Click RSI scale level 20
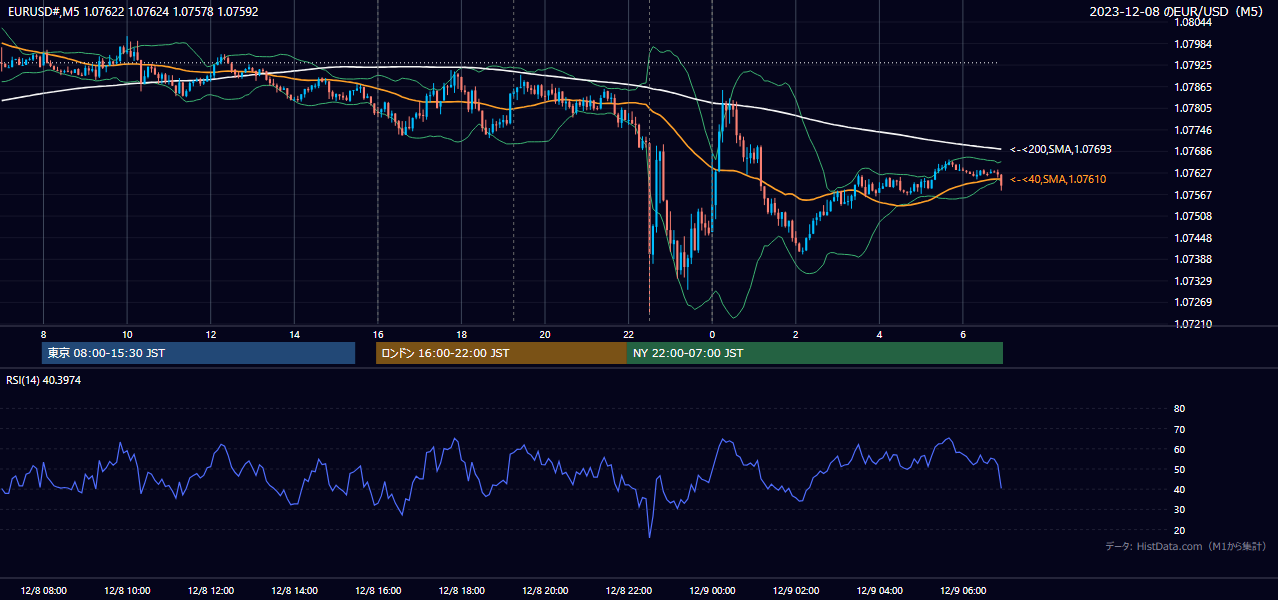The width and height of the screenshot is (1278, 600). [1179, 530]
